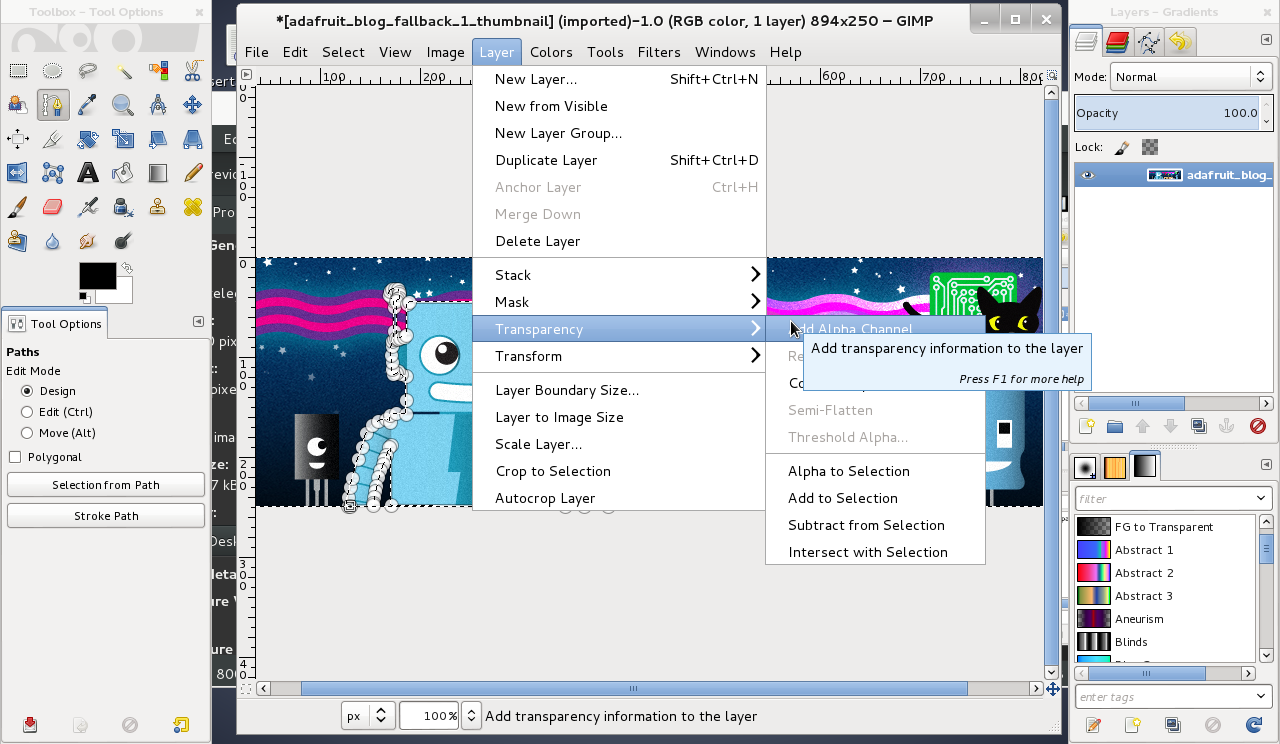
Task: Select the Pencil tool
Action: tap(193, 173)
